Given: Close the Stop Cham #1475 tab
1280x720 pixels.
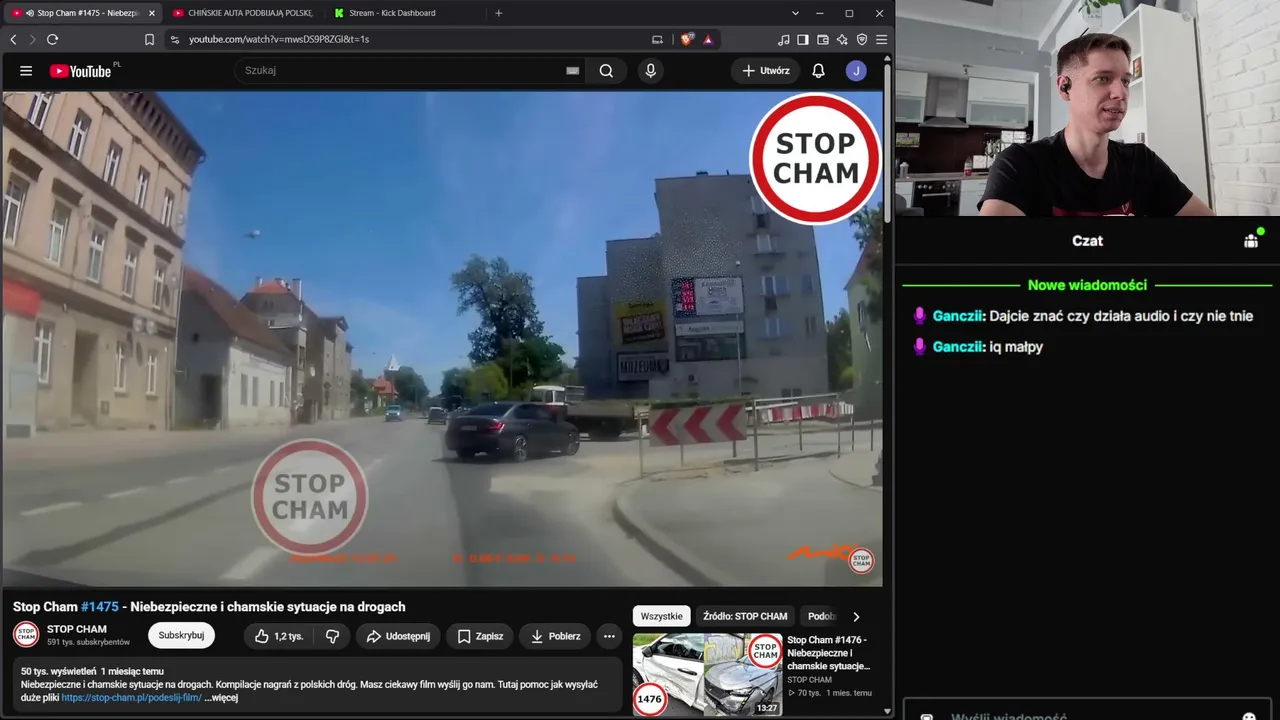Looking at the screenshot, I should (x=152, y=13).
